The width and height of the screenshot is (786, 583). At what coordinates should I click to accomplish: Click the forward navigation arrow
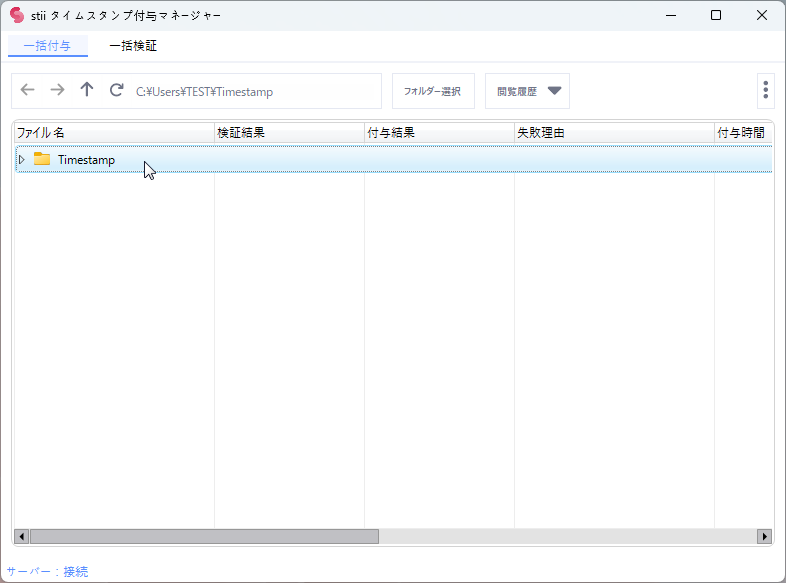coord(57,90)
